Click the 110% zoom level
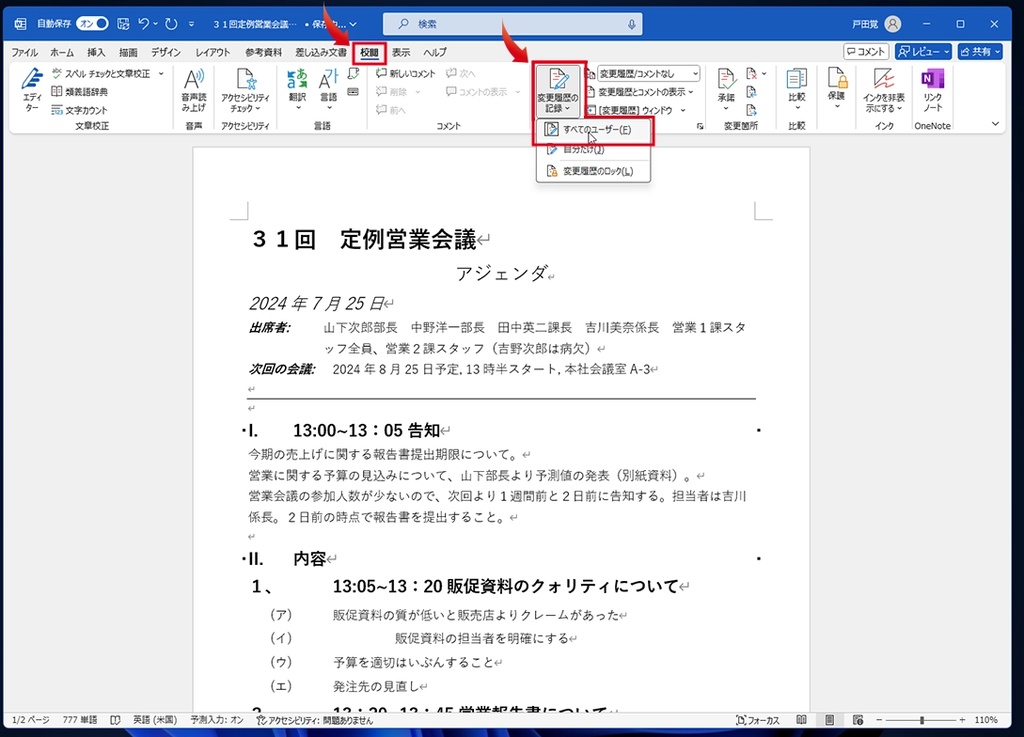 click(985, 720)
